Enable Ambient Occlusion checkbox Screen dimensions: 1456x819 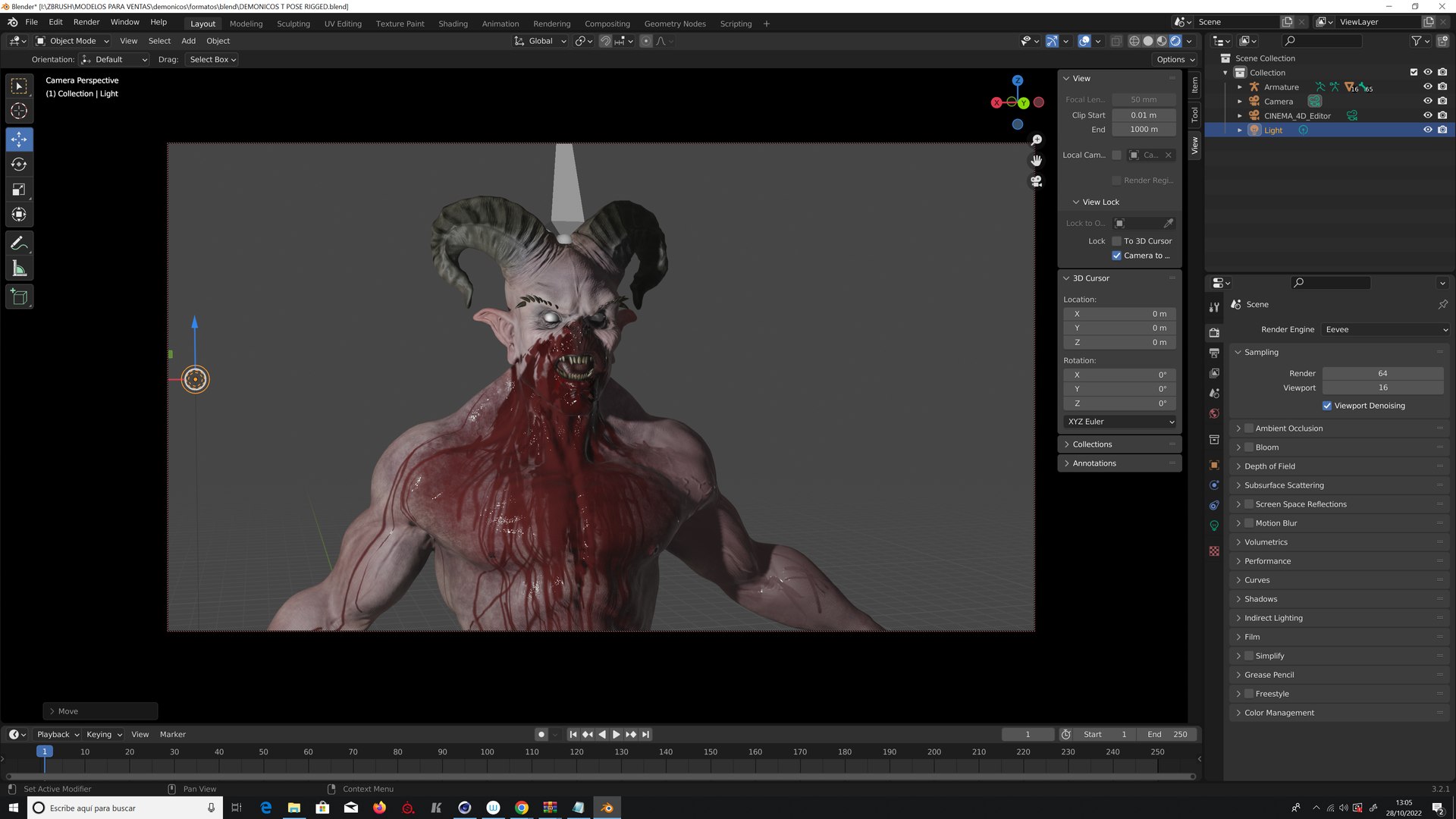pyautogui.click(x=1249, y=428)
